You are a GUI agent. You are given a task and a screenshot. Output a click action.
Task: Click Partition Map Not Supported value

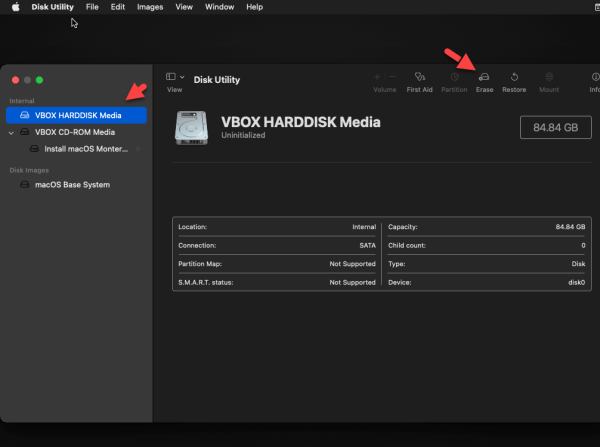[x=352, y=264]
